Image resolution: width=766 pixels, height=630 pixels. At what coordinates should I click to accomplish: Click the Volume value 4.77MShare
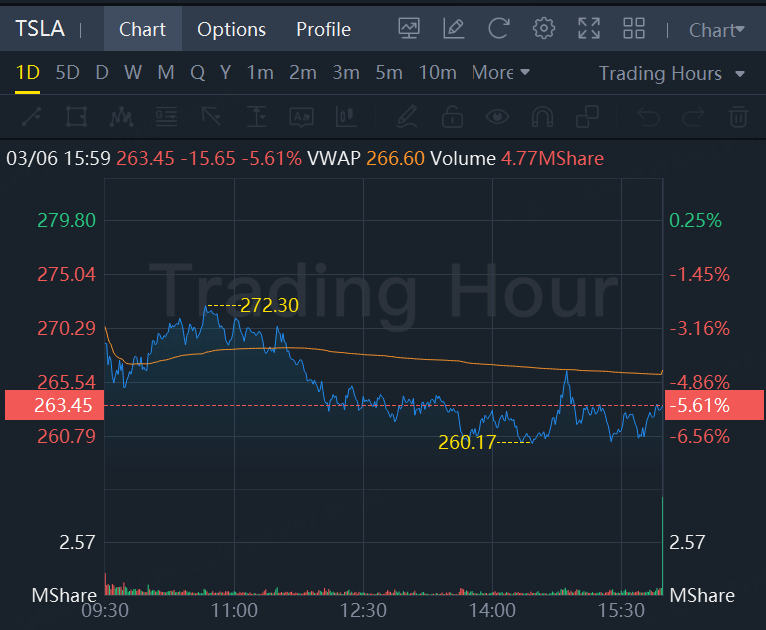552,158
